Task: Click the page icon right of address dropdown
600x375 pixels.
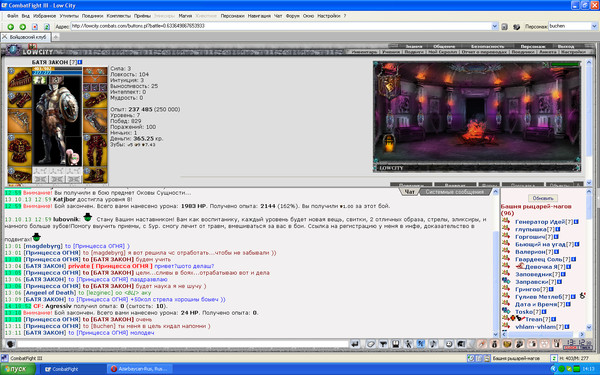Action: [504, 26]
